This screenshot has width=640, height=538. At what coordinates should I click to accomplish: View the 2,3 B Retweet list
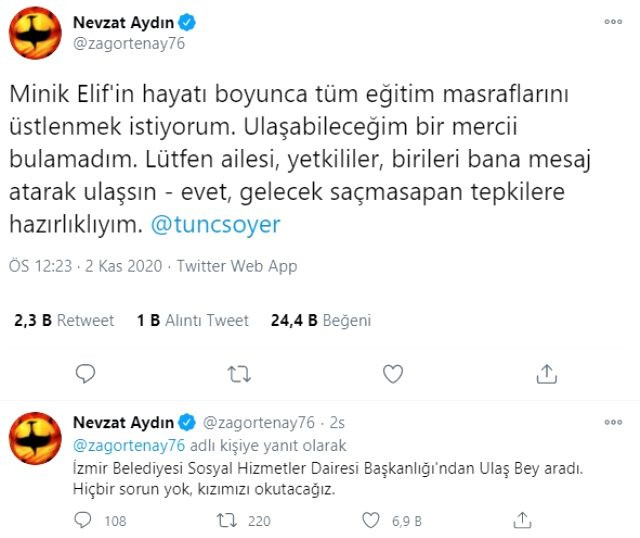click(x=65, y=321)
